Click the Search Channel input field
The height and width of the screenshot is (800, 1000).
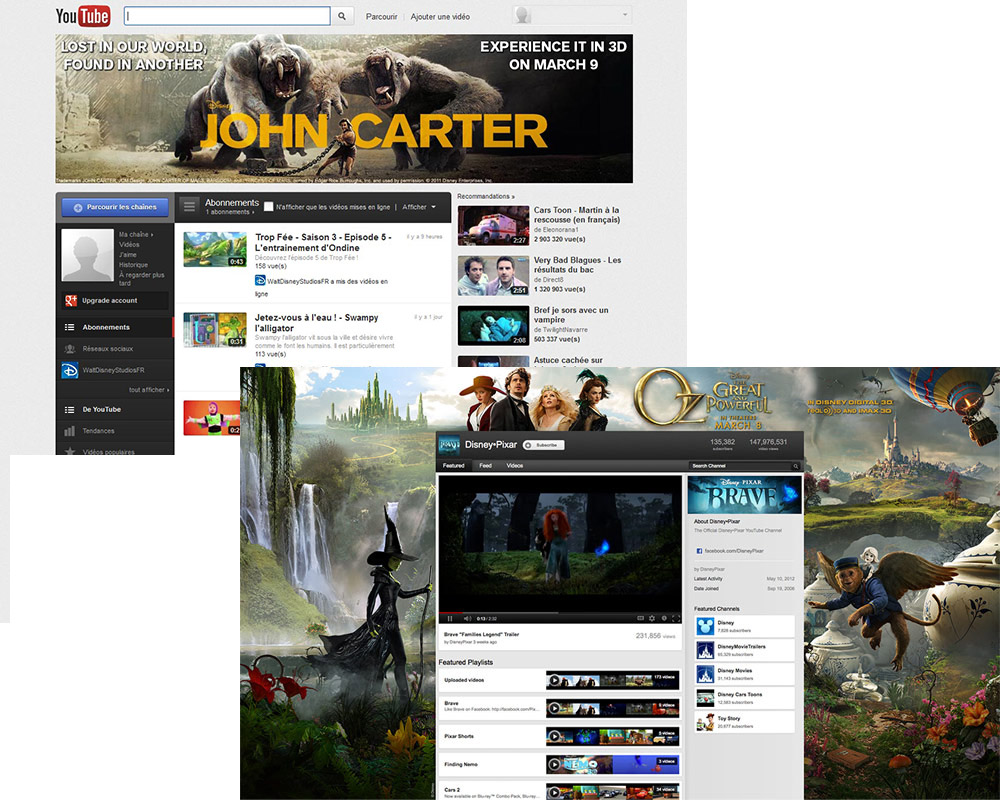(x=740, y=466)
